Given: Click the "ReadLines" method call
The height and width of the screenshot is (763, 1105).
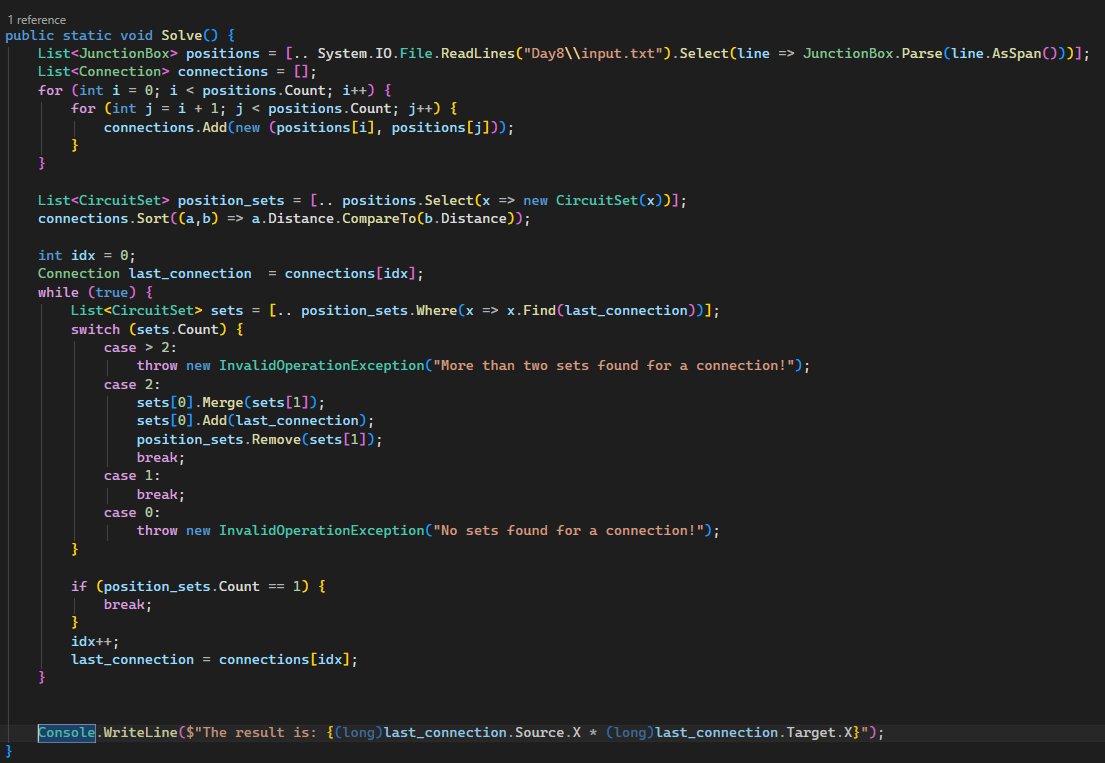Looking at the screenshot, I should pos(478,54).
